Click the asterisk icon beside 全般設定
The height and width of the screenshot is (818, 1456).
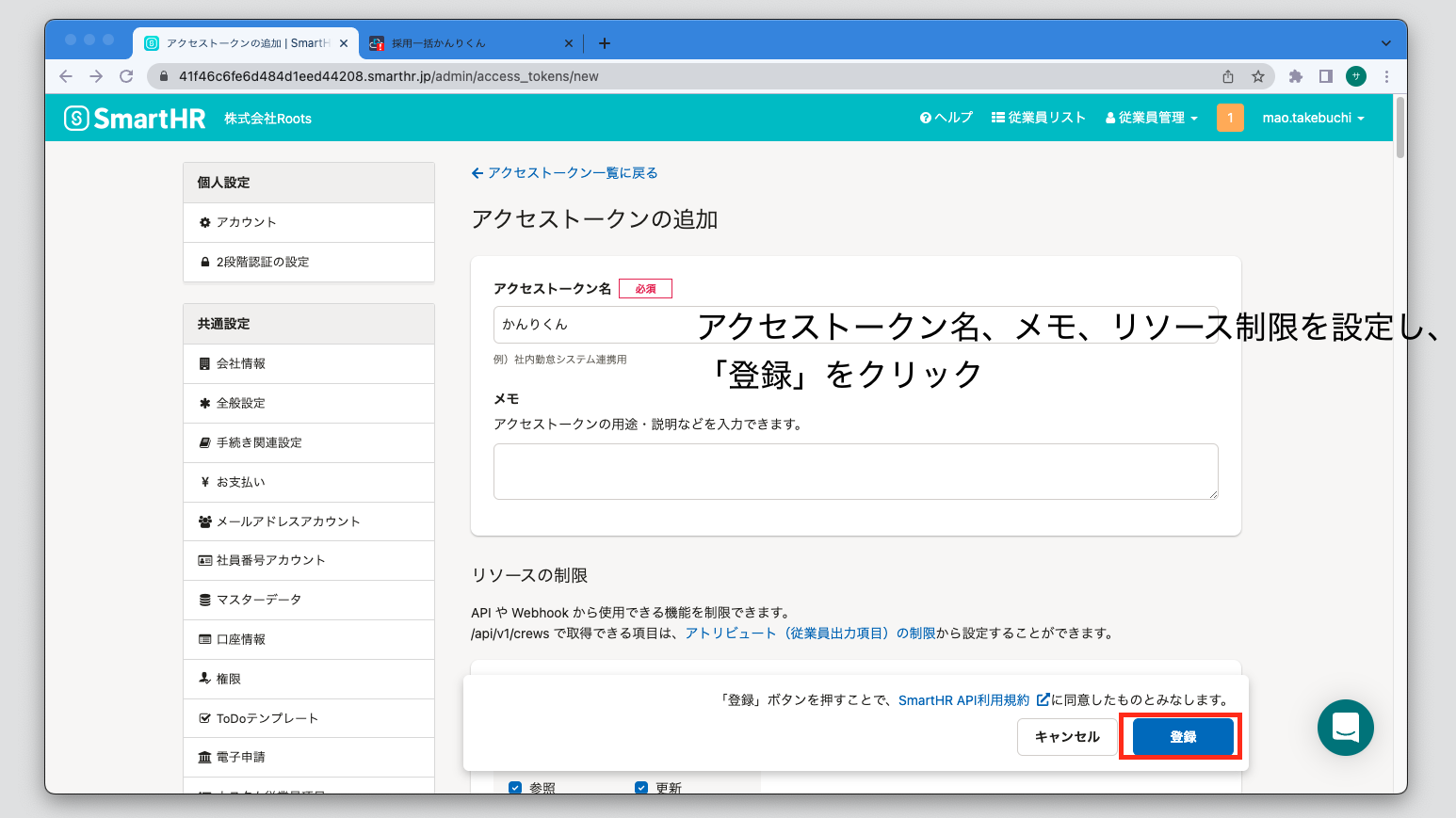click(x=204, y=403)
